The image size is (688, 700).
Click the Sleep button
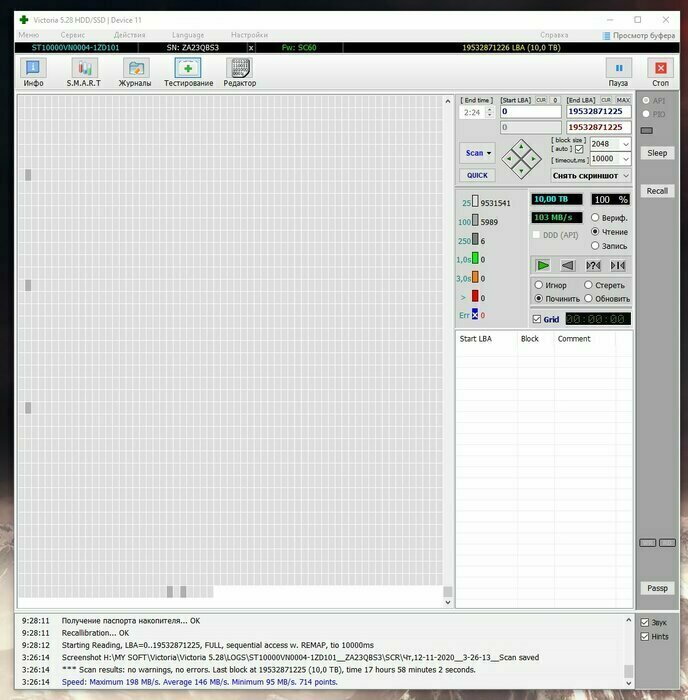657,153
